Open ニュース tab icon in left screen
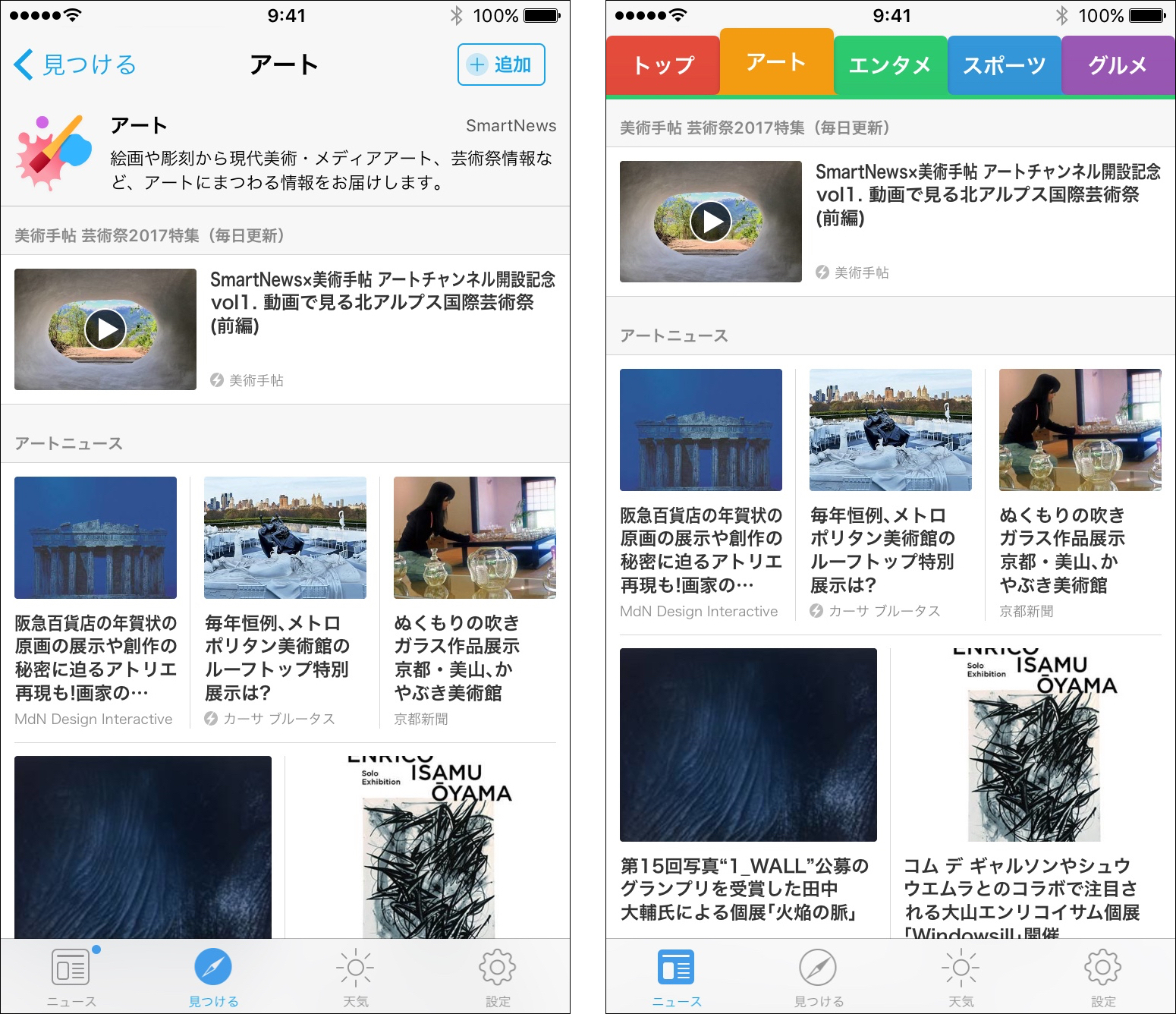 71,967
